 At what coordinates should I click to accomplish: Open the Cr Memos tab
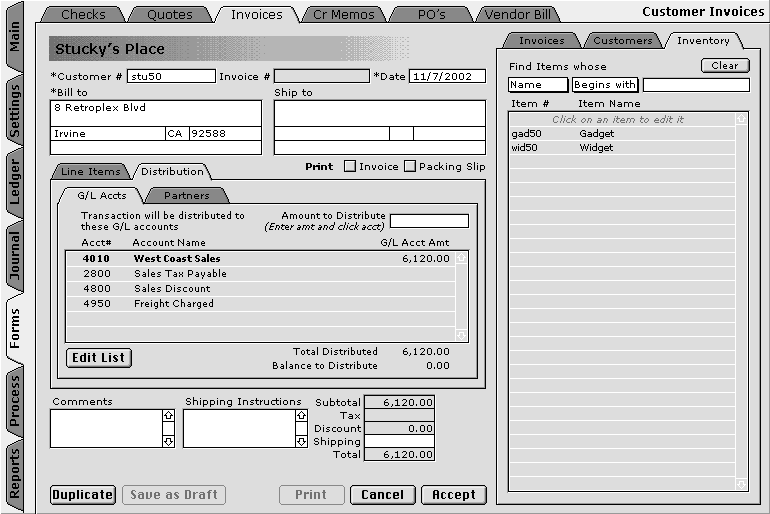[344, 15]
